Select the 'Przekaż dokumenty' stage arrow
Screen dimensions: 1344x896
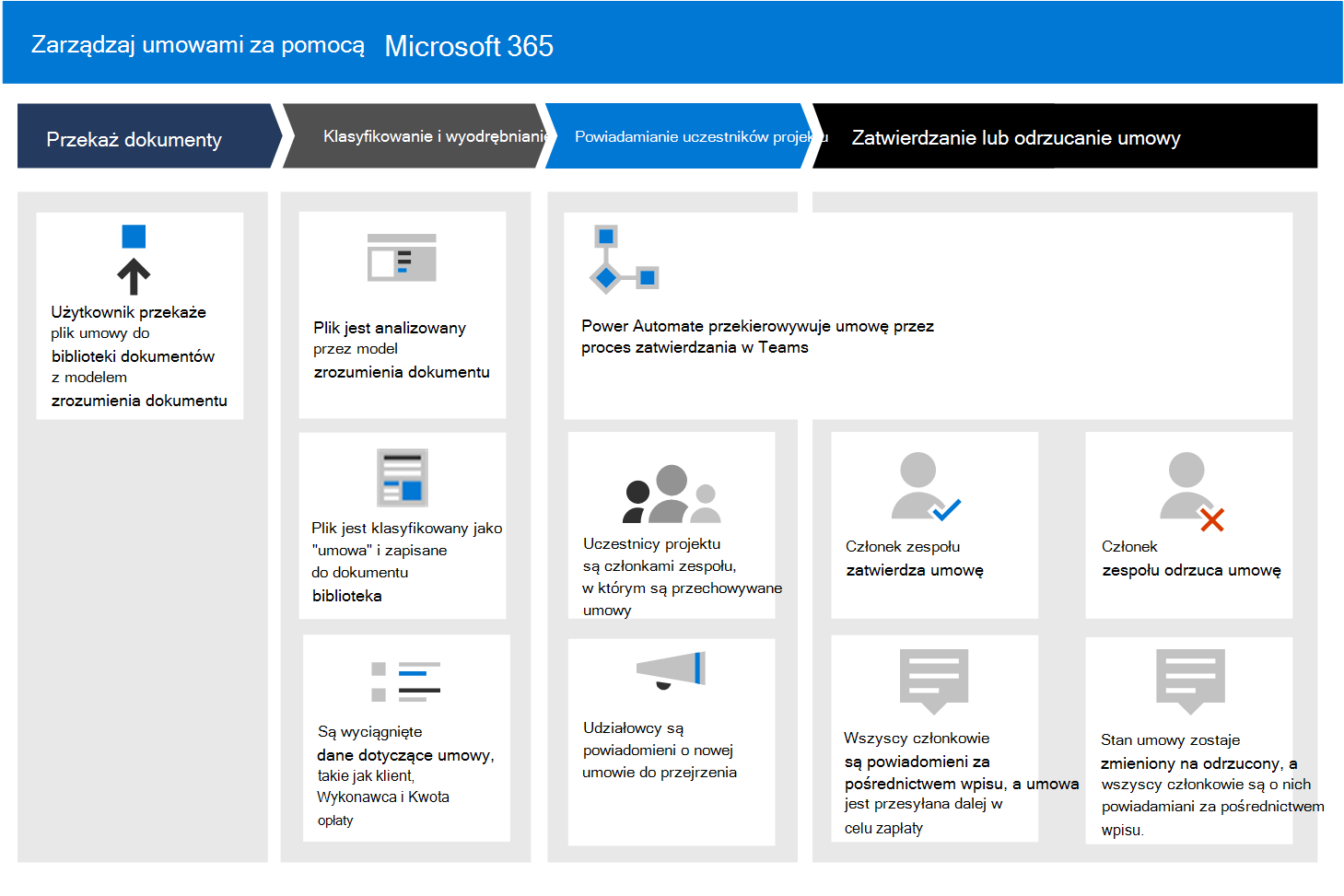pos(149,136)
